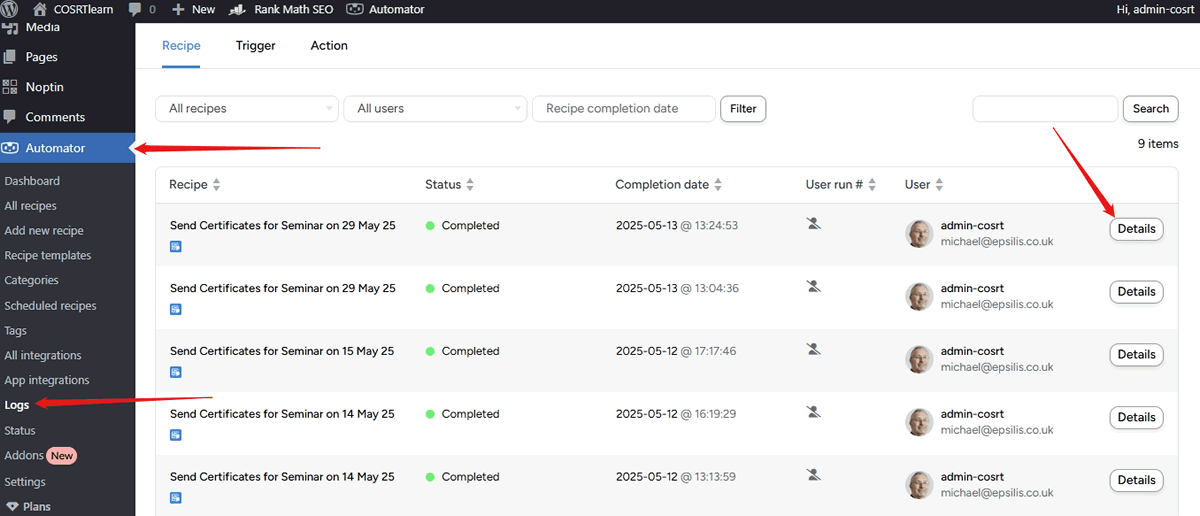Open Status in the sidebar
The image size is (1200, 516).
pos(20,431)
